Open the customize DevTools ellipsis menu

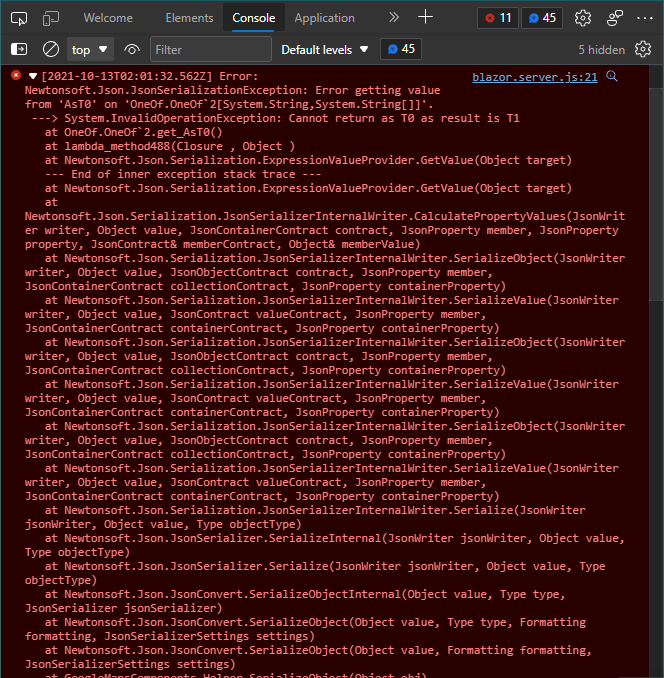(645, 18)
